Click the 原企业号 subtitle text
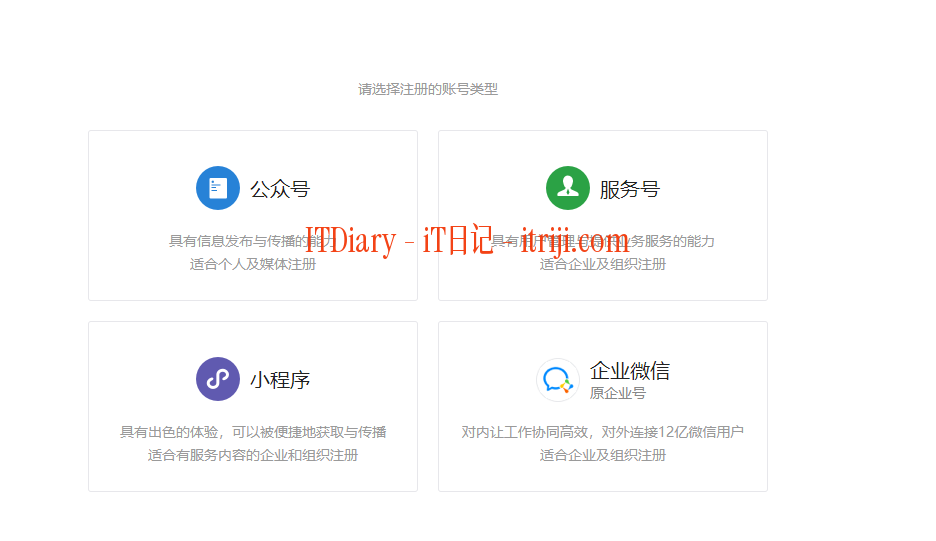Screen dimensions: 936x541 click(618, 394)
